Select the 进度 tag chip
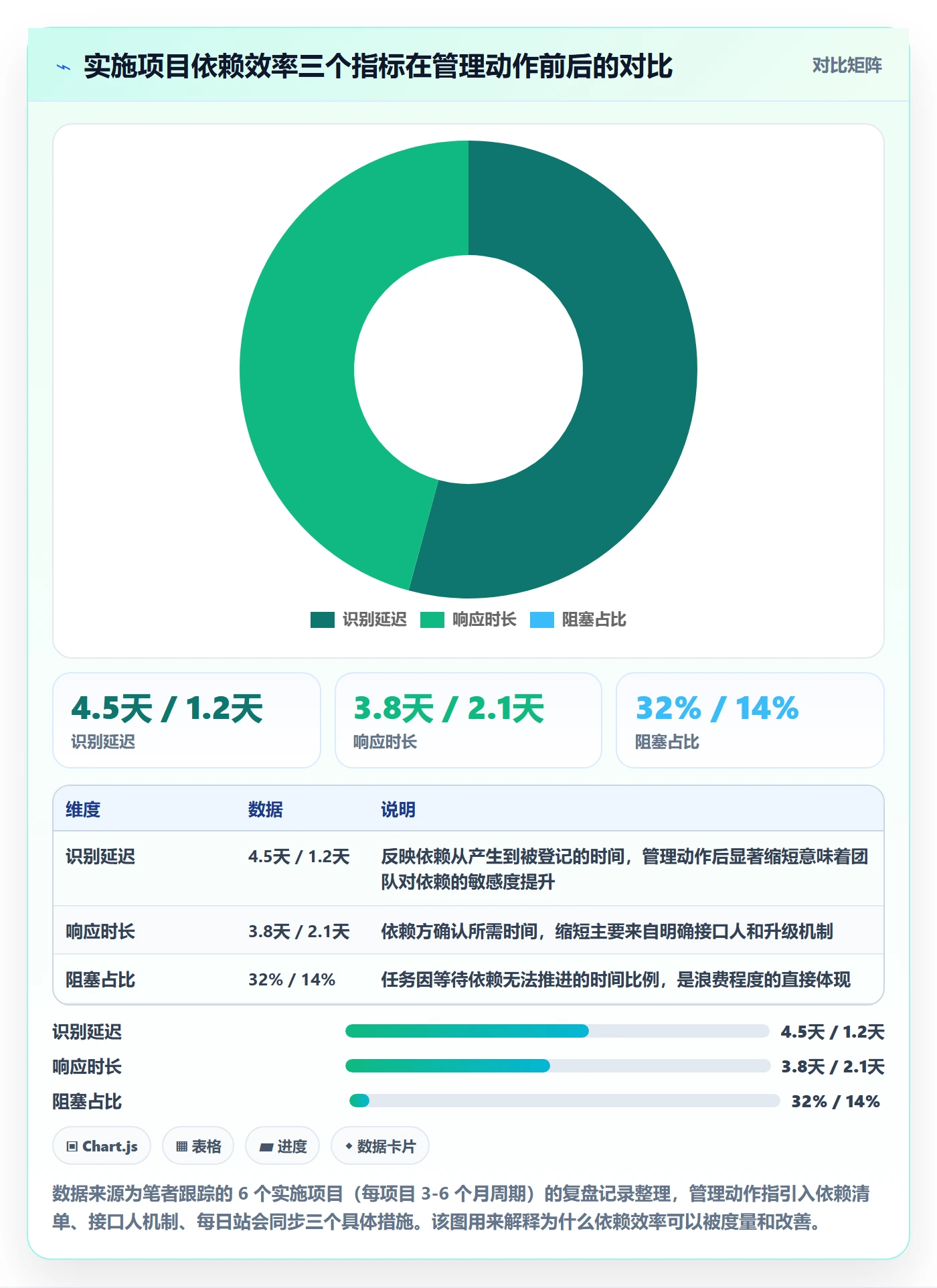Screen dimensions: 937x1288 [x=282, y=1146]
